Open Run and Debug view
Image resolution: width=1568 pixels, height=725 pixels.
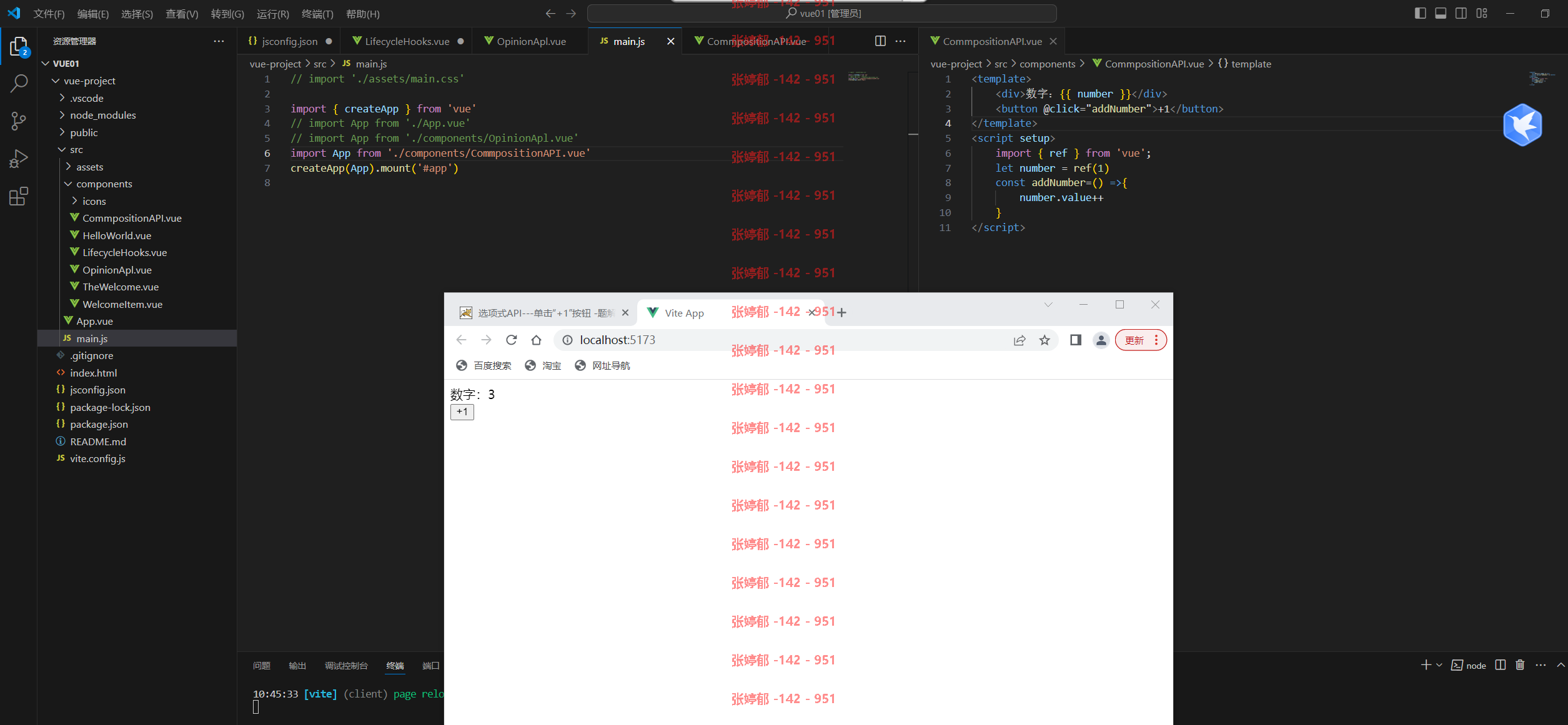pyautogui.click(x=19, y=159)
